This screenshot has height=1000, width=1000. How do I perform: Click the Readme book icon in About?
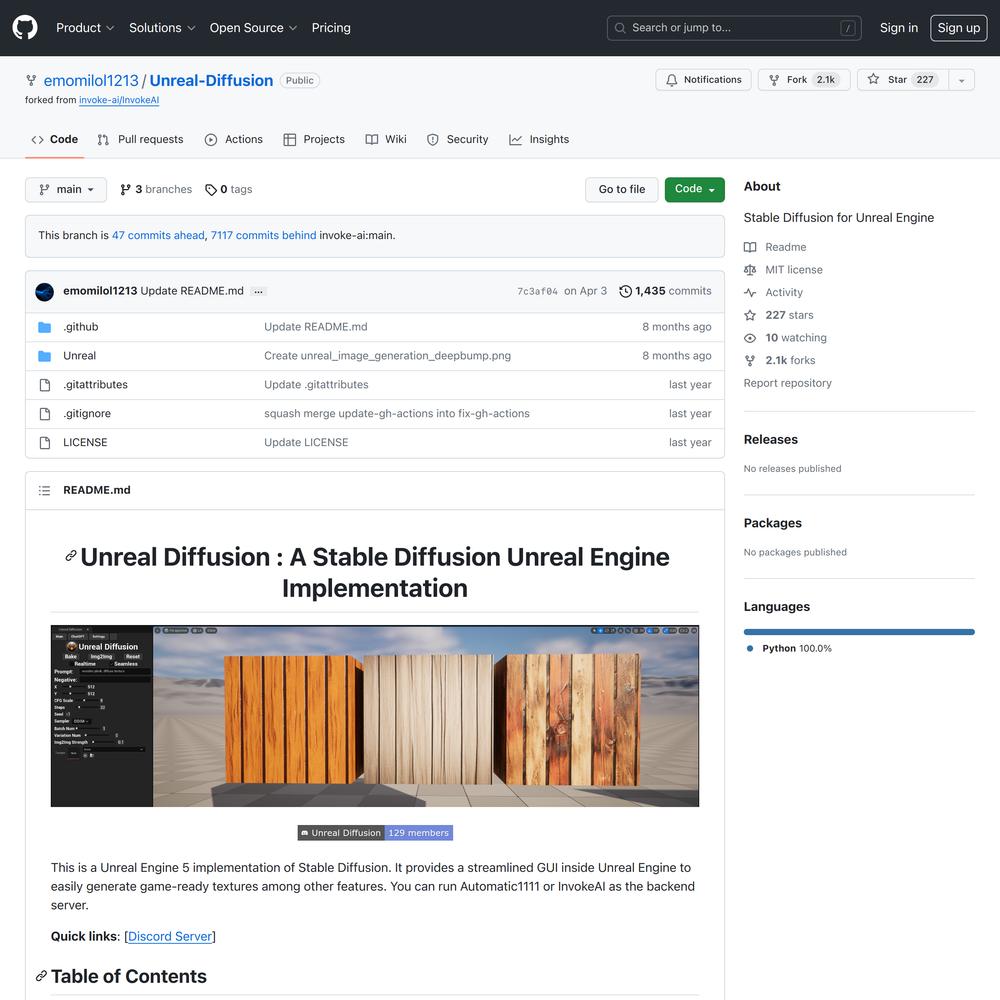[x=750, y=247]
